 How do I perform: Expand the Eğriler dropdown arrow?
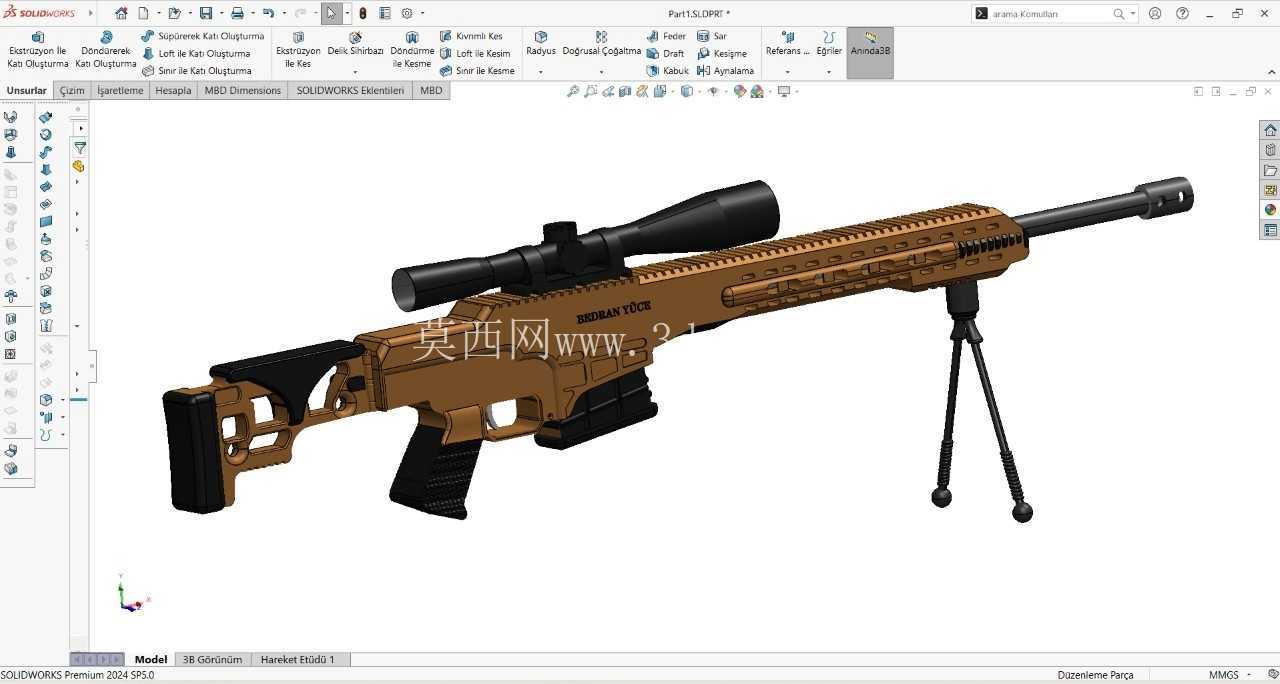pos(829,72)
